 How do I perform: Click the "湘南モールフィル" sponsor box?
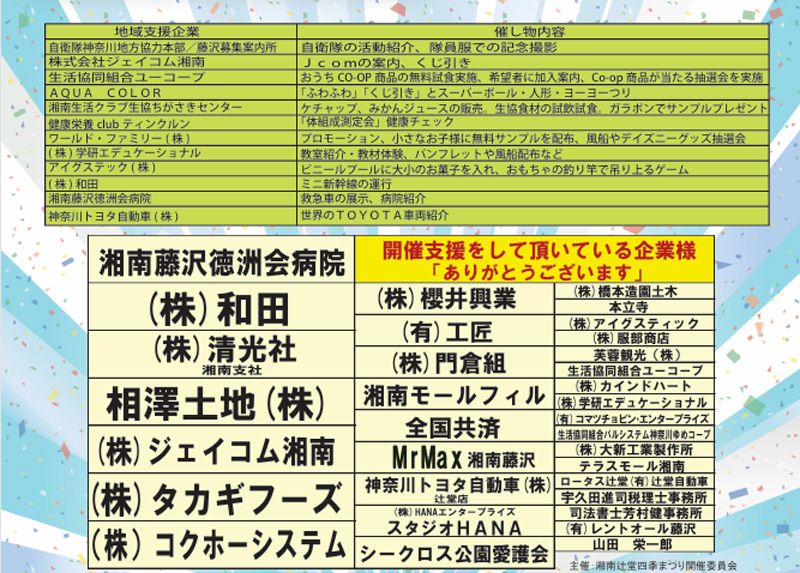click(x=454, y=394)
